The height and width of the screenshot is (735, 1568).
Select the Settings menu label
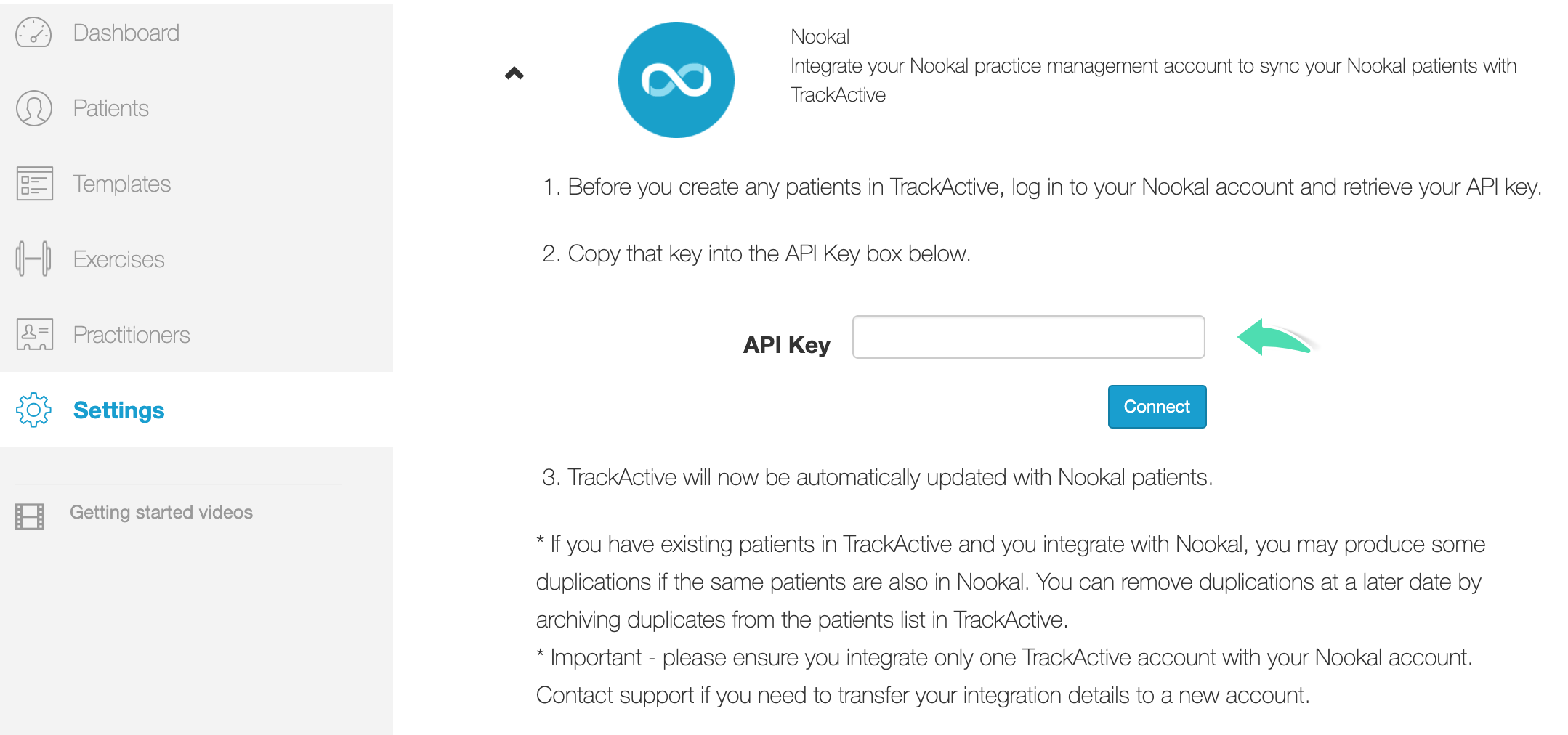[x=118, y=410]
